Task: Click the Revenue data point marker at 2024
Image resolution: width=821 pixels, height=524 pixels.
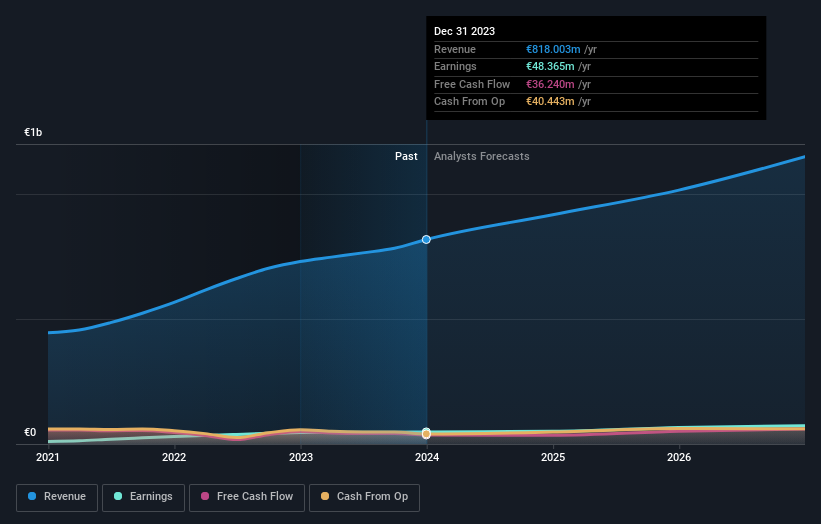Action: [x=426, y=239]
